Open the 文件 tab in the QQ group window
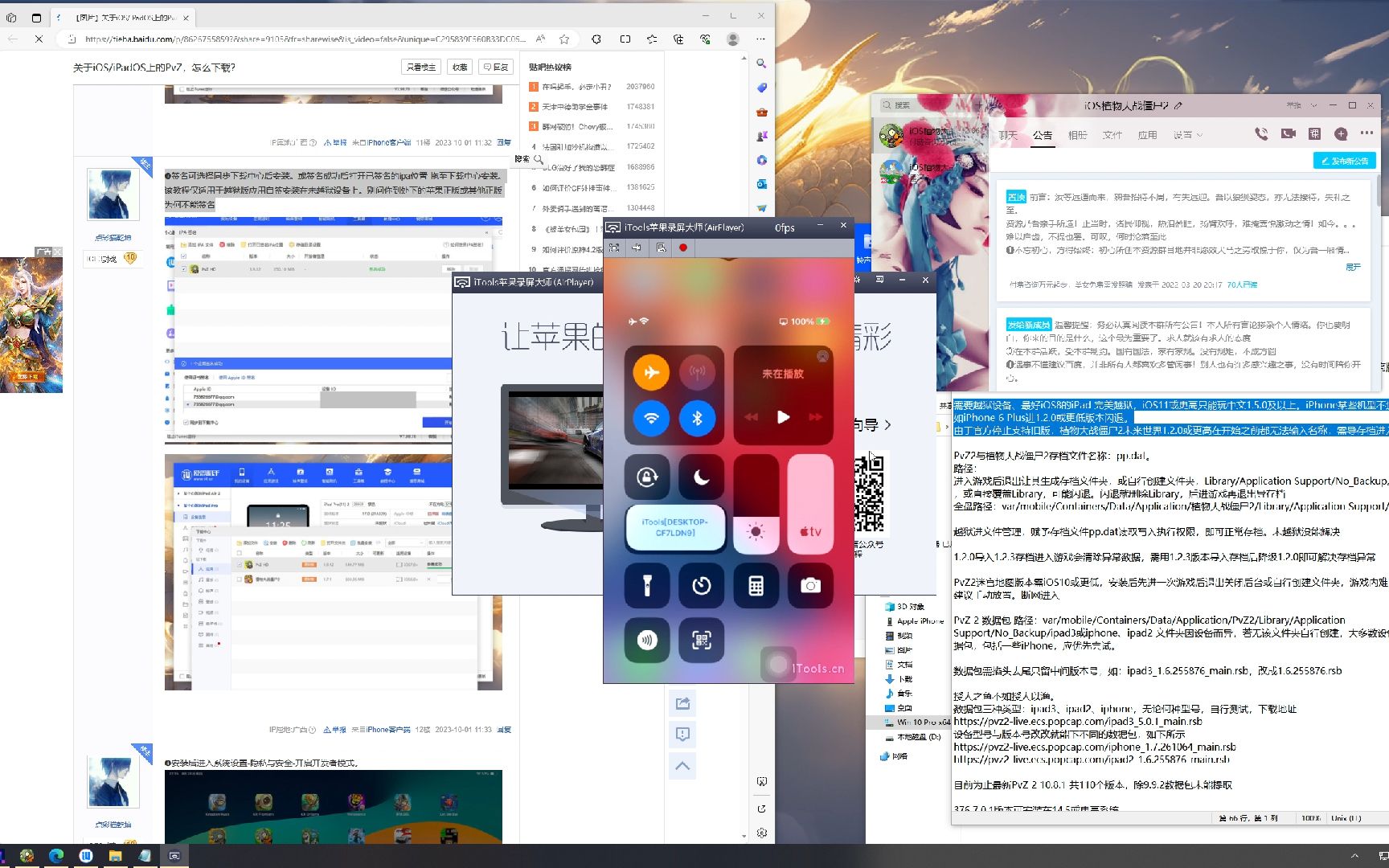Image resolution: width=1389 pixels, height=868 pixels. click(x=1112, y=135)
